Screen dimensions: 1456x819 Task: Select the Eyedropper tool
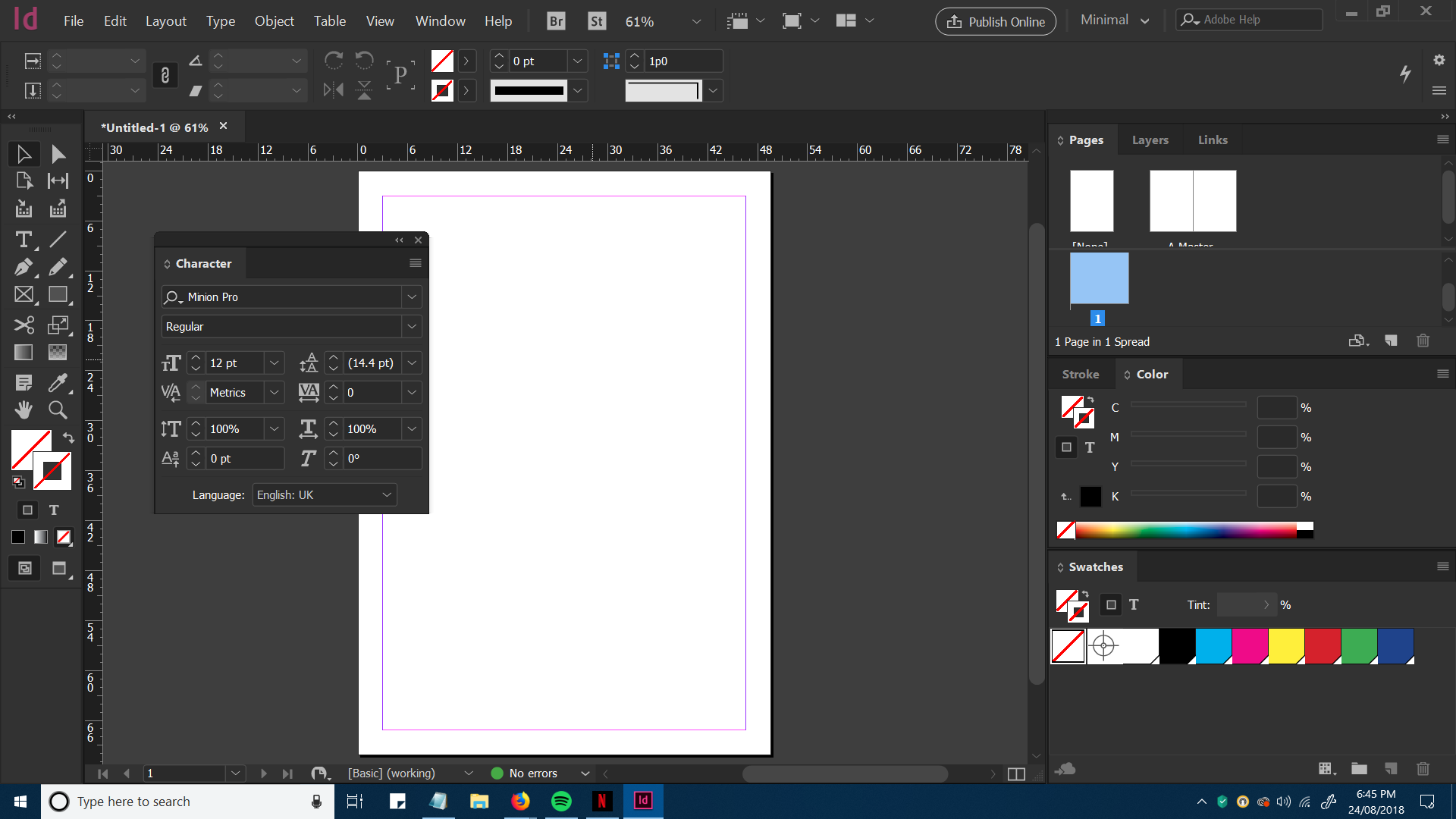click(58, 382)
